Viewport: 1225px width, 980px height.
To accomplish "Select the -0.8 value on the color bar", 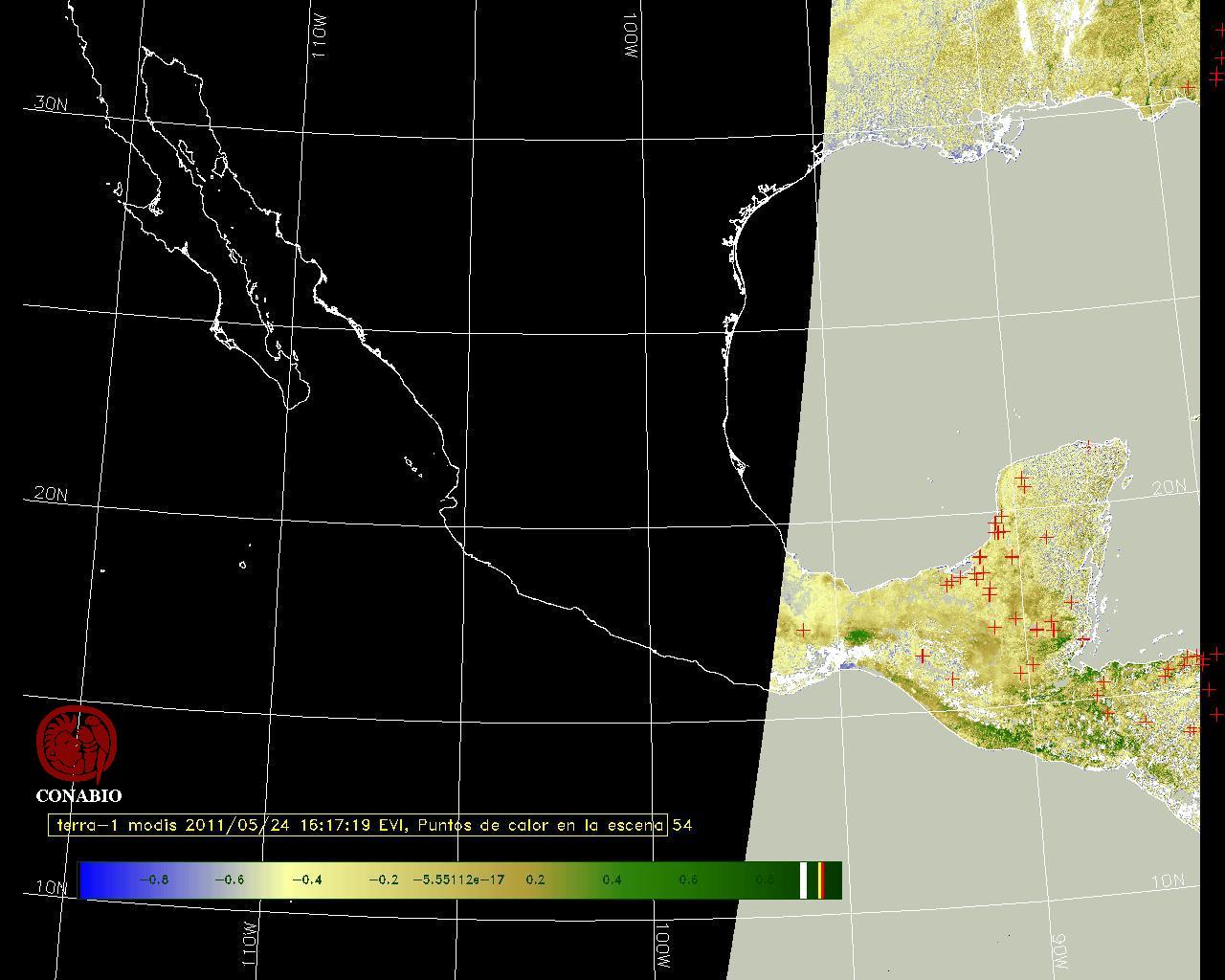I will 153,880.
